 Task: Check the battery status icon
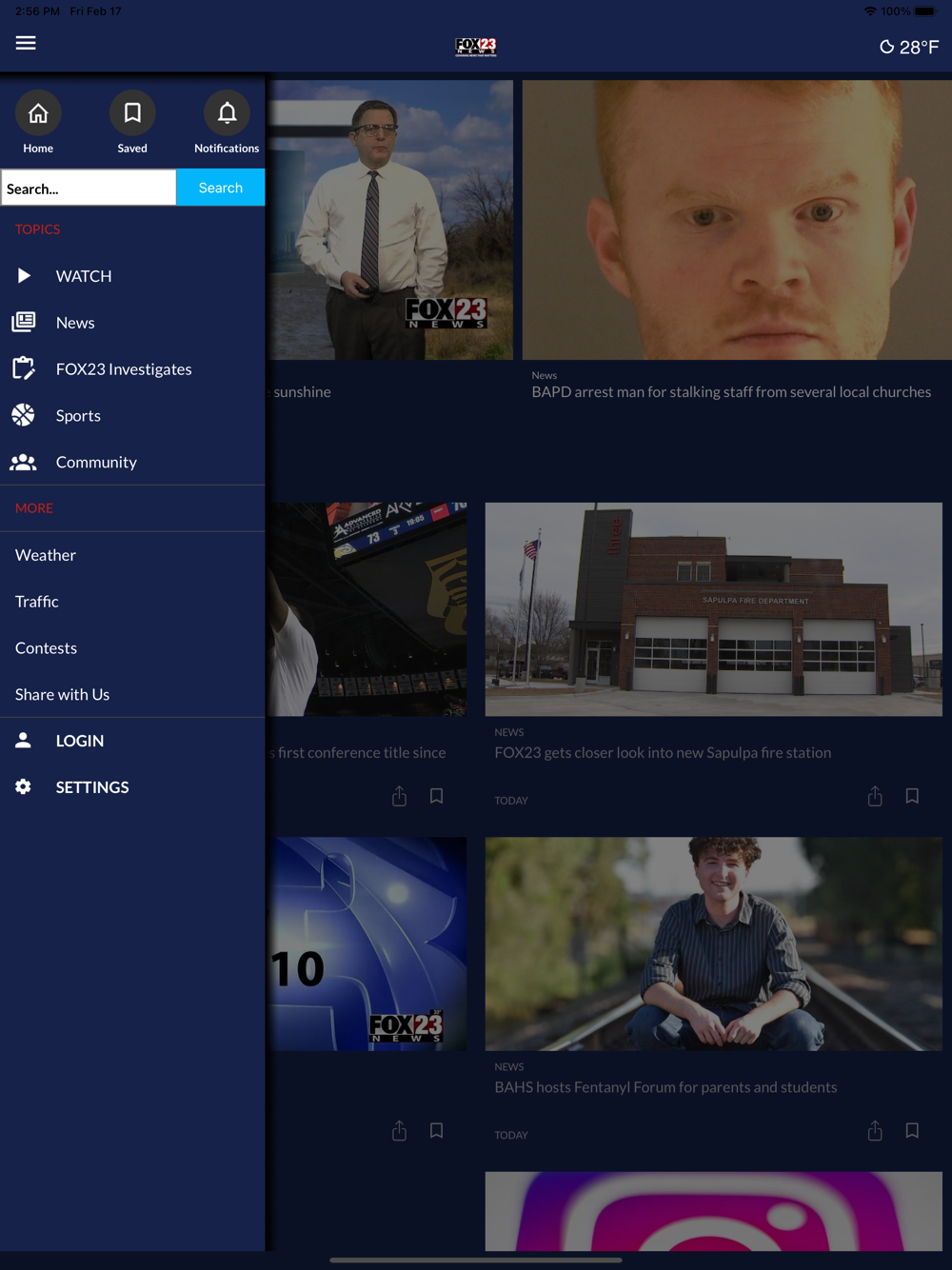[925, 11]
